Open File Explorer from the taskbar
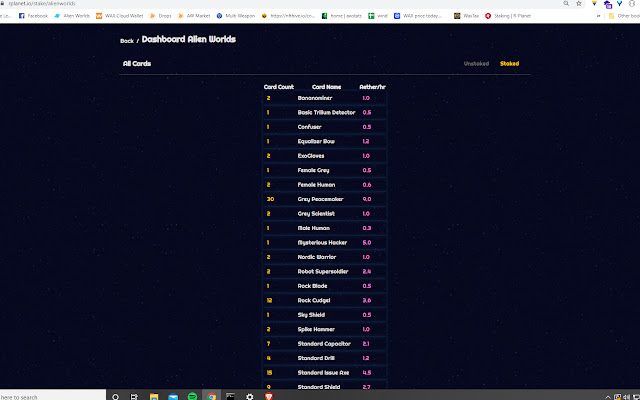This screenshot has height=400, width=640. tap(154, 397)
